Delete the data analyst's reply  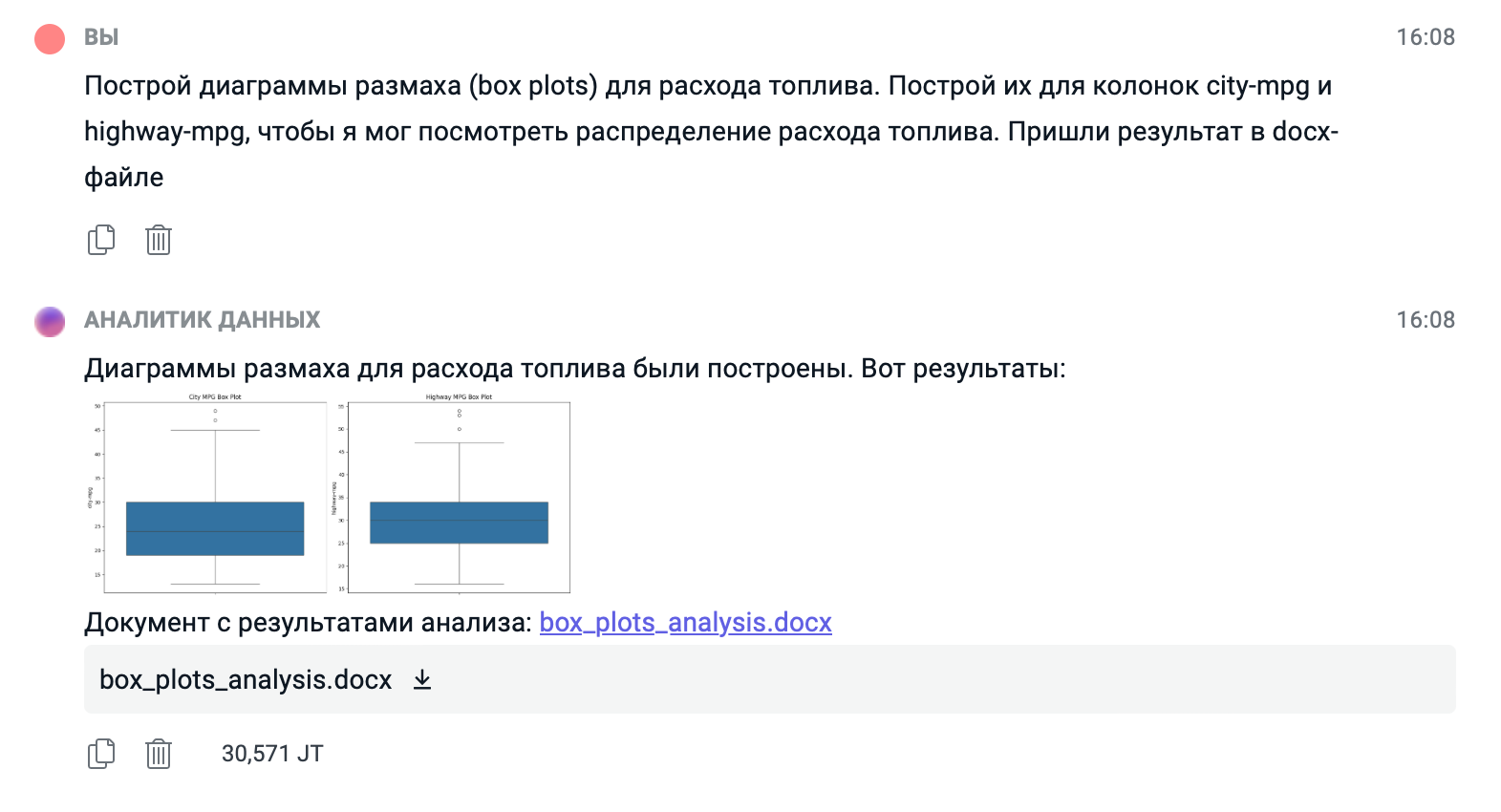coord(159,754)
